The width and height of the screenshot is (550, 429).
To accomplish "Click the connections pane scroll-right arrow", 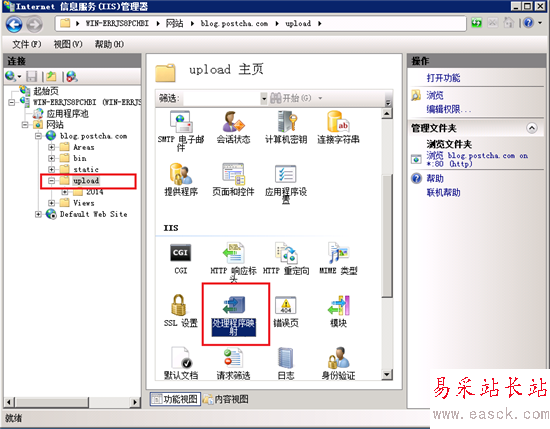I will [135, 402].
